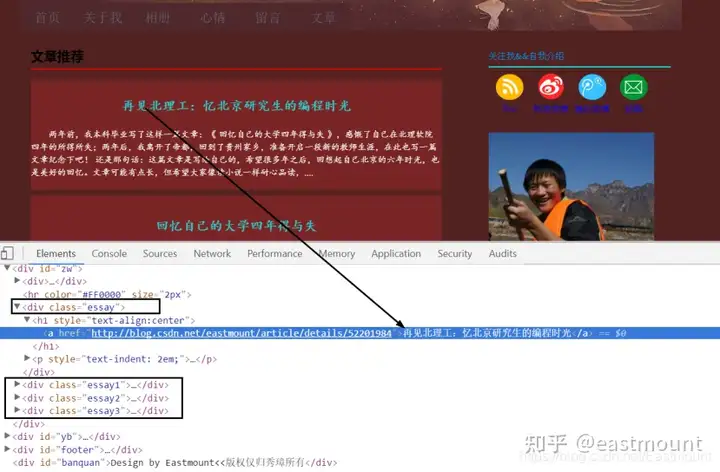Open article link 再见北理工 on the page

point(237,106)
